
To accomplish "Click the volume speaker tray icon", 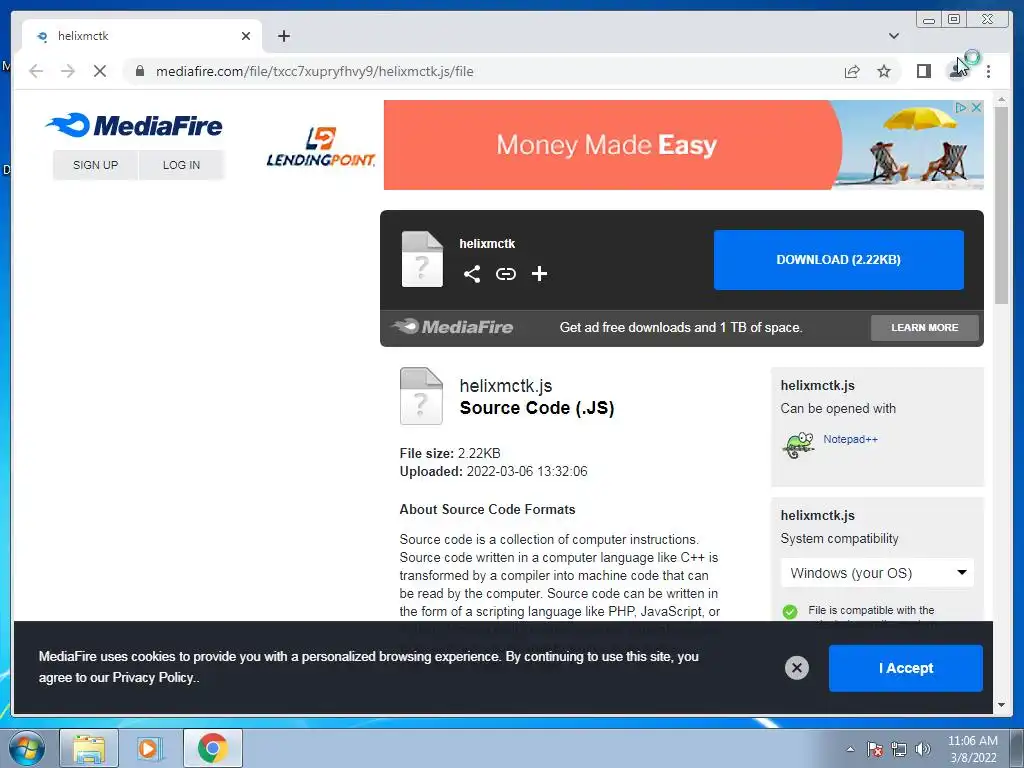I will click(922, 749).
